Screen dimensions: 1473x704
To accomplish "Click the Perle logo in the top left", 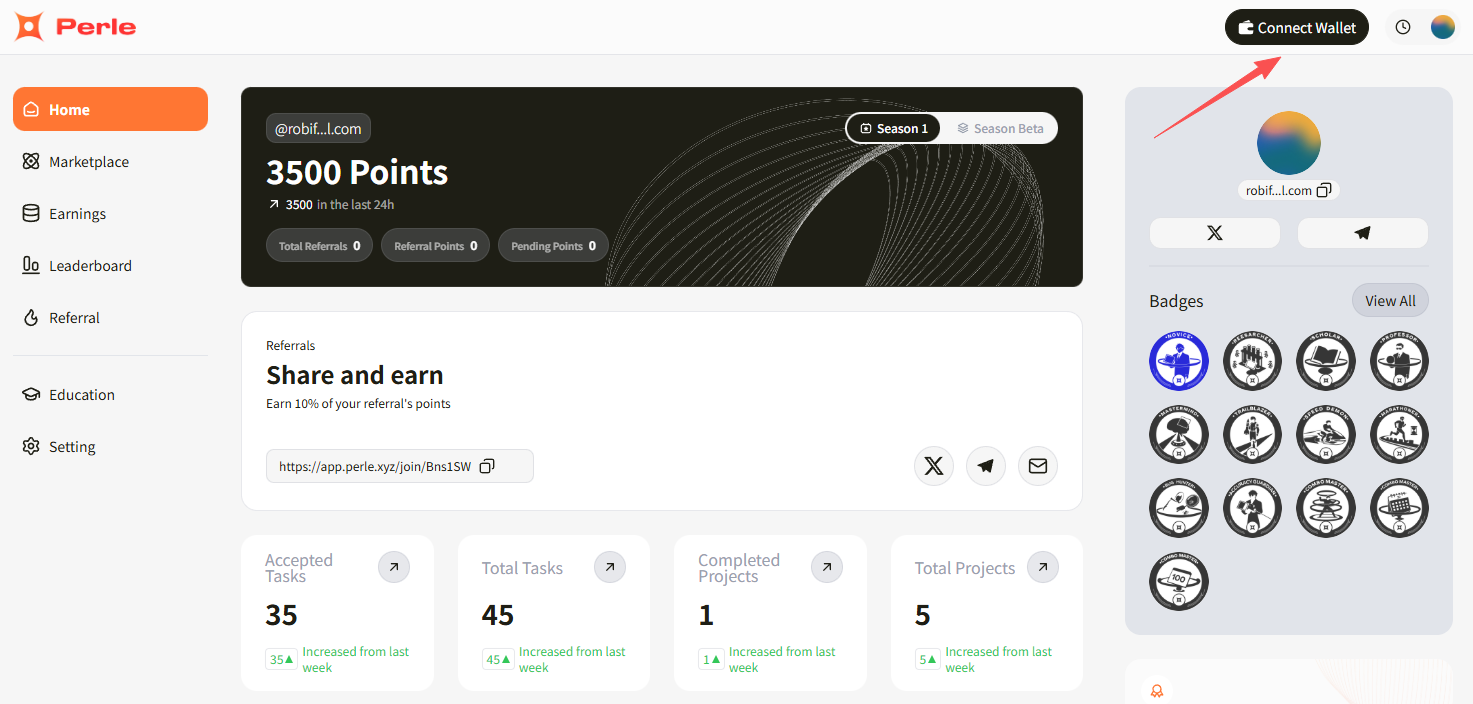I will tap(74, 27).
